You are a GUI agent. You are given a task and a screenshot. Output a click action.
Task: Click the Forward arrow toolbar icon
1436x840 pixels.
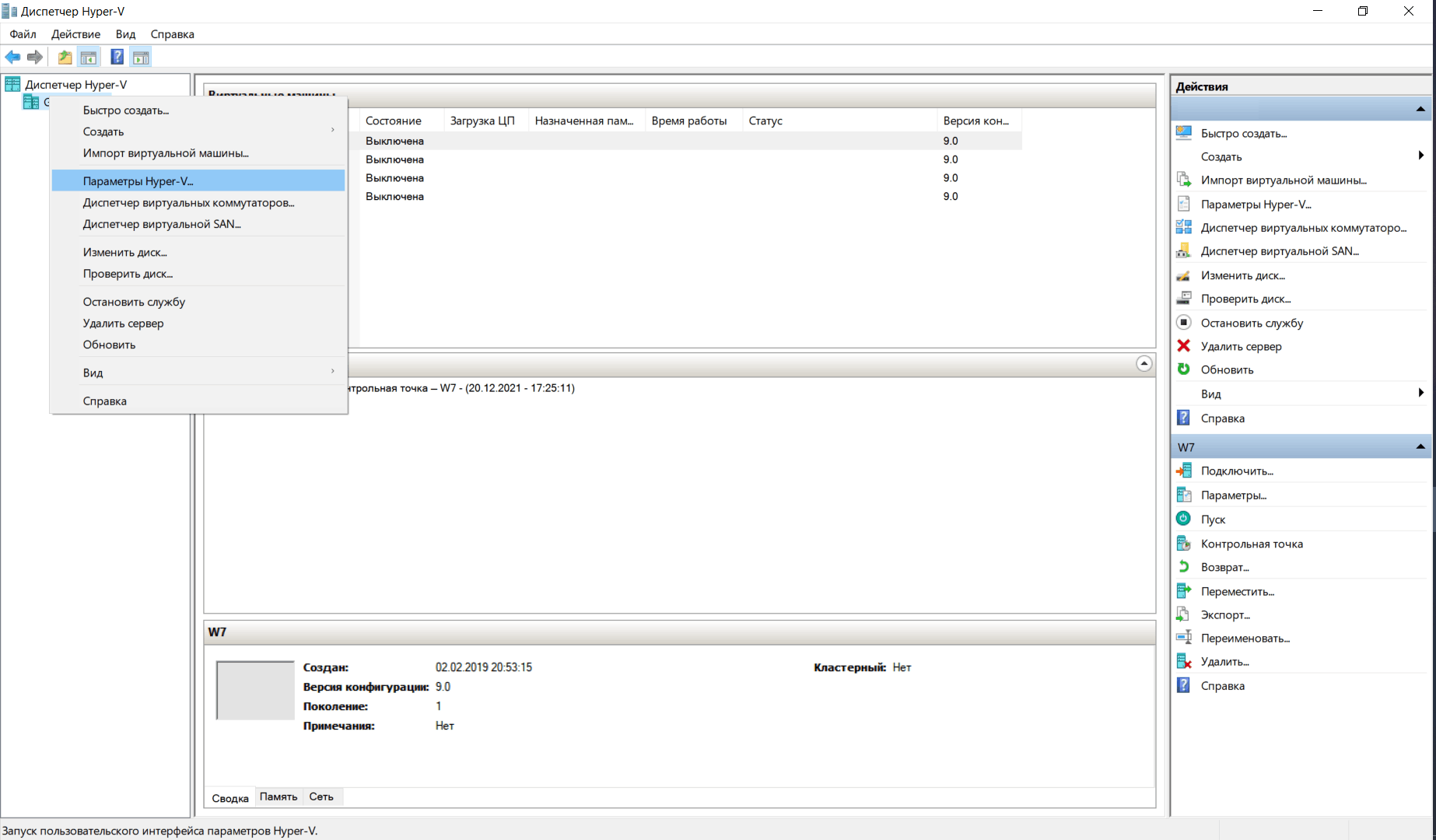click(34, 57)
